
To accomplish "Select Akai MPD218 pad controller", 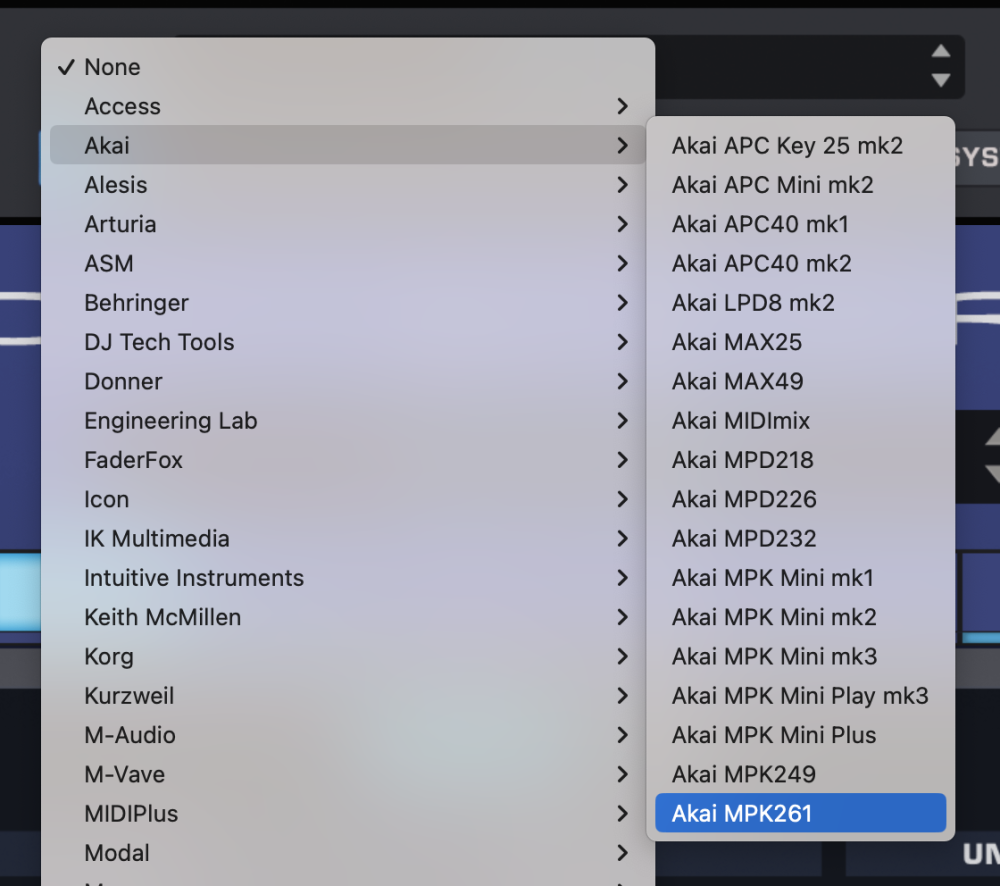I will click(743, 460).
